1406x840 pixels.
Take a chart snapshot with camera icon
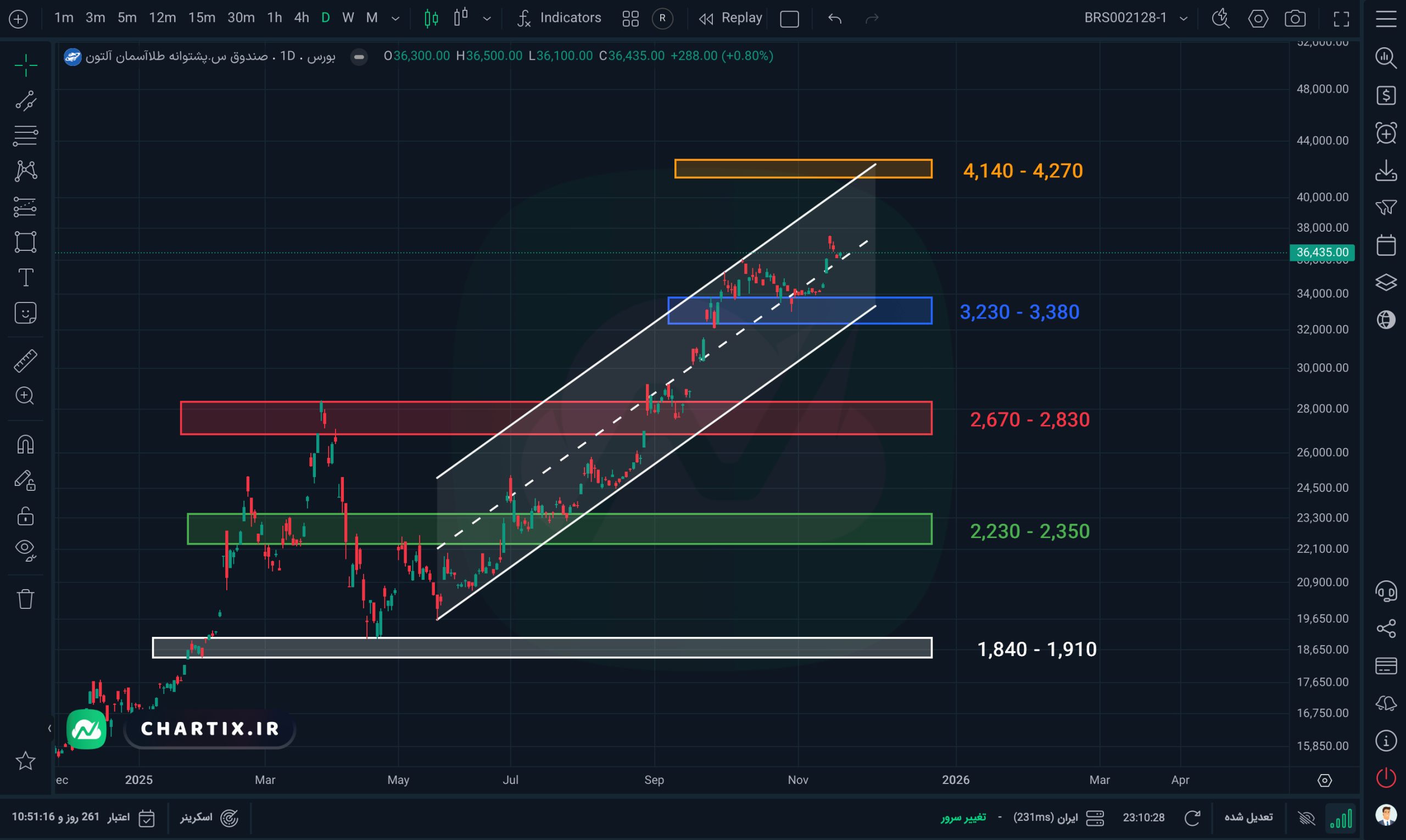[x=1295, y=19]
